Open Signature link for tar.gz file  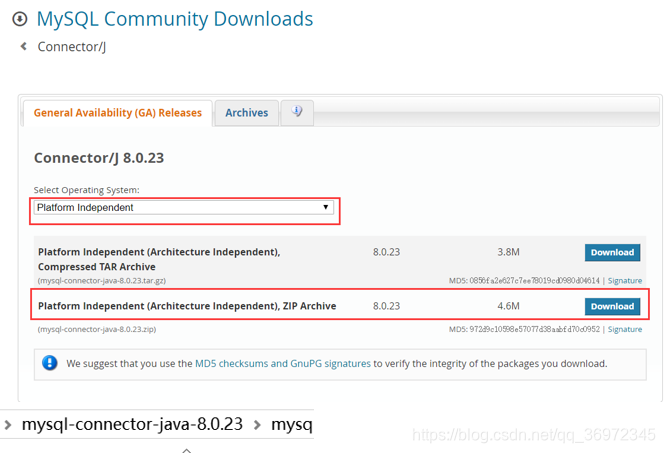(x=625, y=281)
